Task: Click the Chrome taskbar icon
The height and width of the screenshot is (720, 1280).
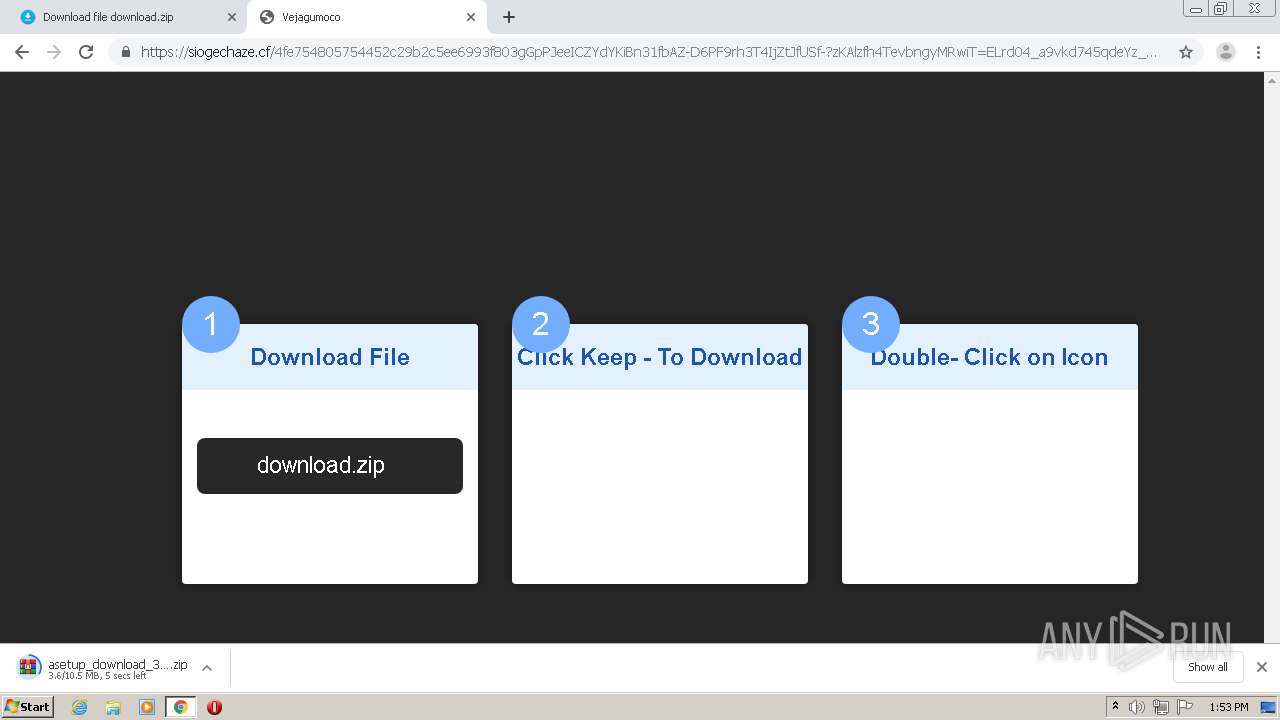Action: click(x=180, y=707)
